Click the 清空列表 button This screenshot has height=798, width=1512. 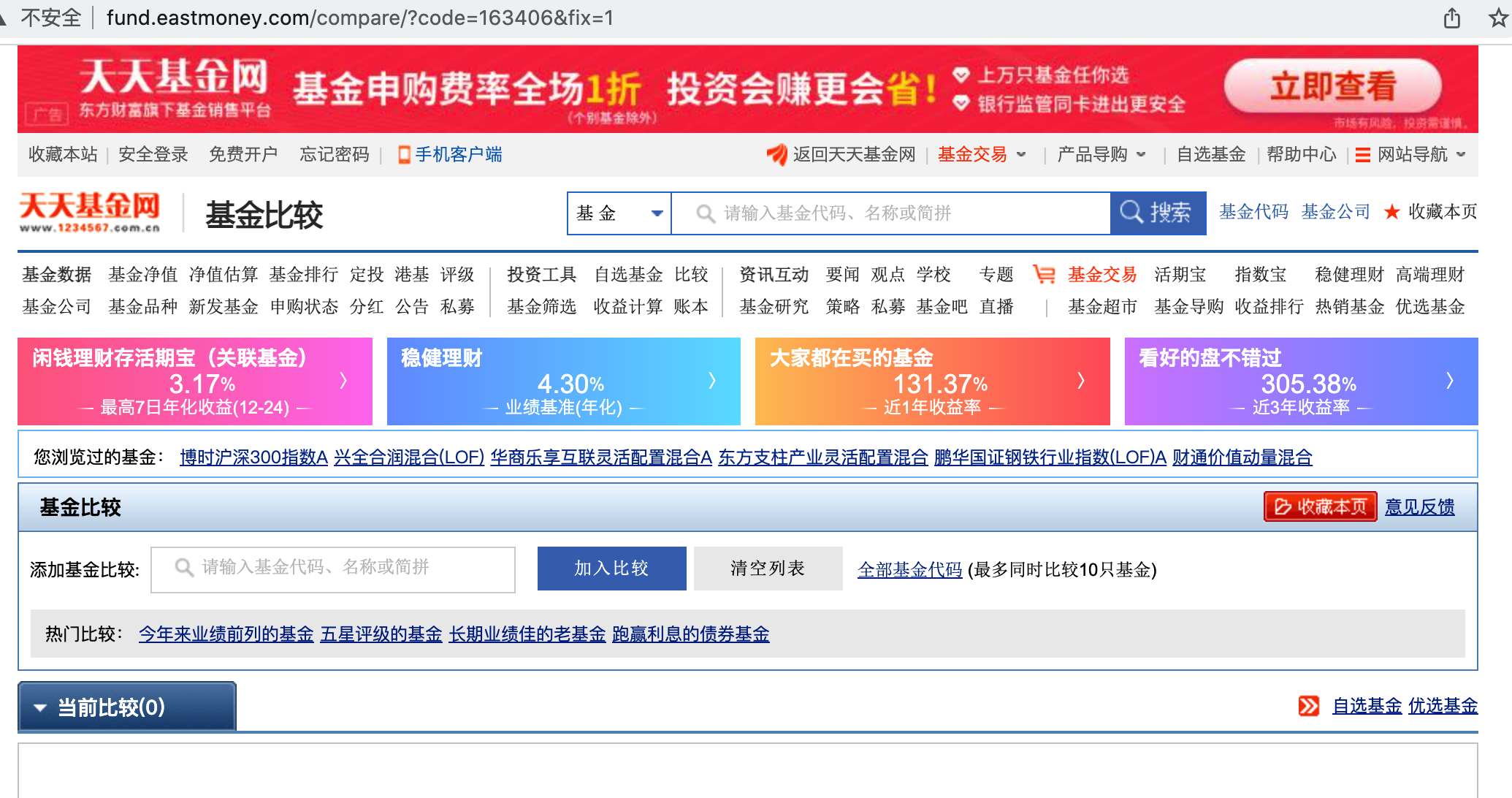768,569
